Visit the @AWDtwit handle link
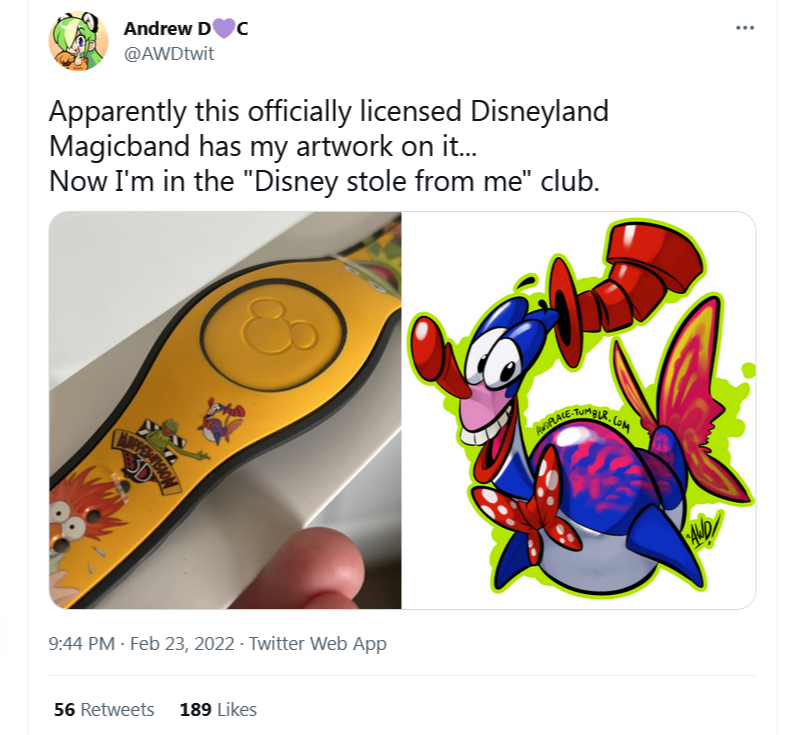Viewport: 785px width, 735px height. point(169,54)
